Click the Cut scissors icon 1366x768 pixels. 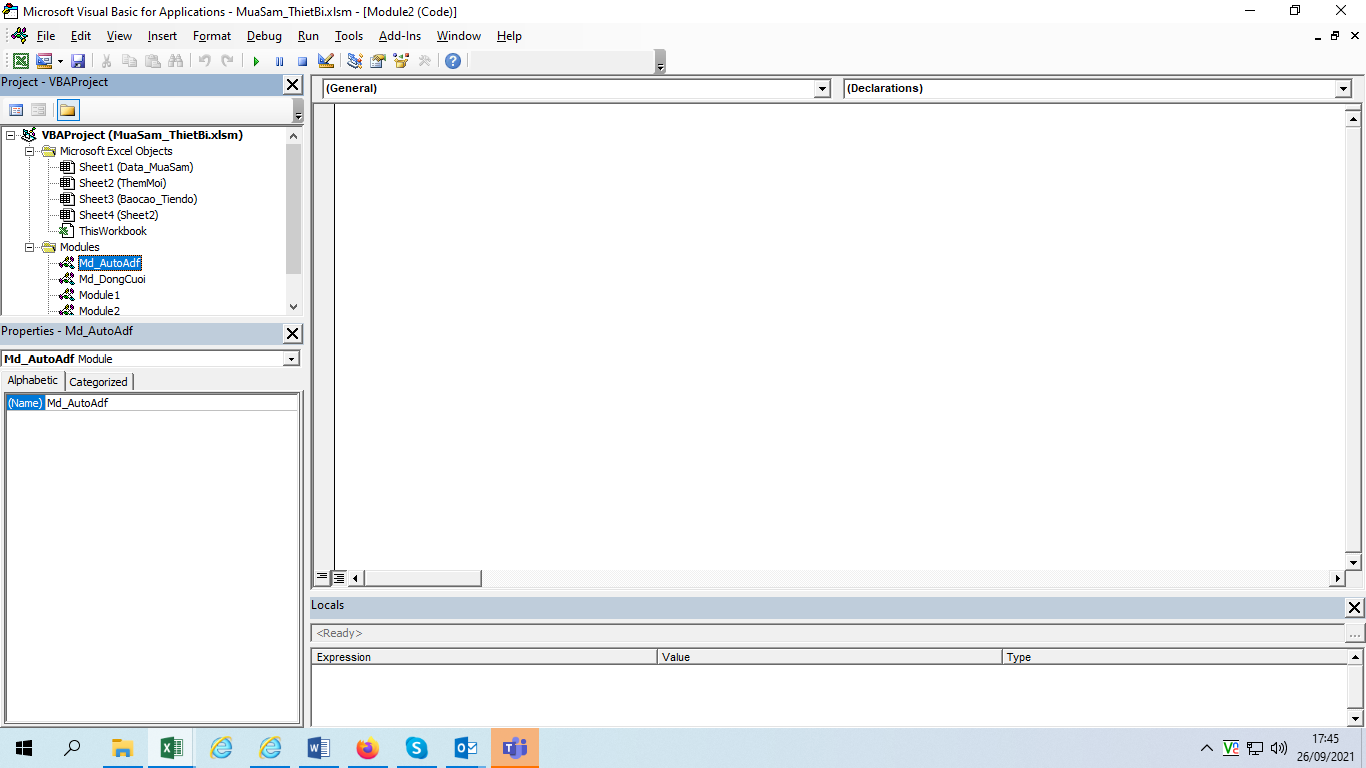[107, 61]
